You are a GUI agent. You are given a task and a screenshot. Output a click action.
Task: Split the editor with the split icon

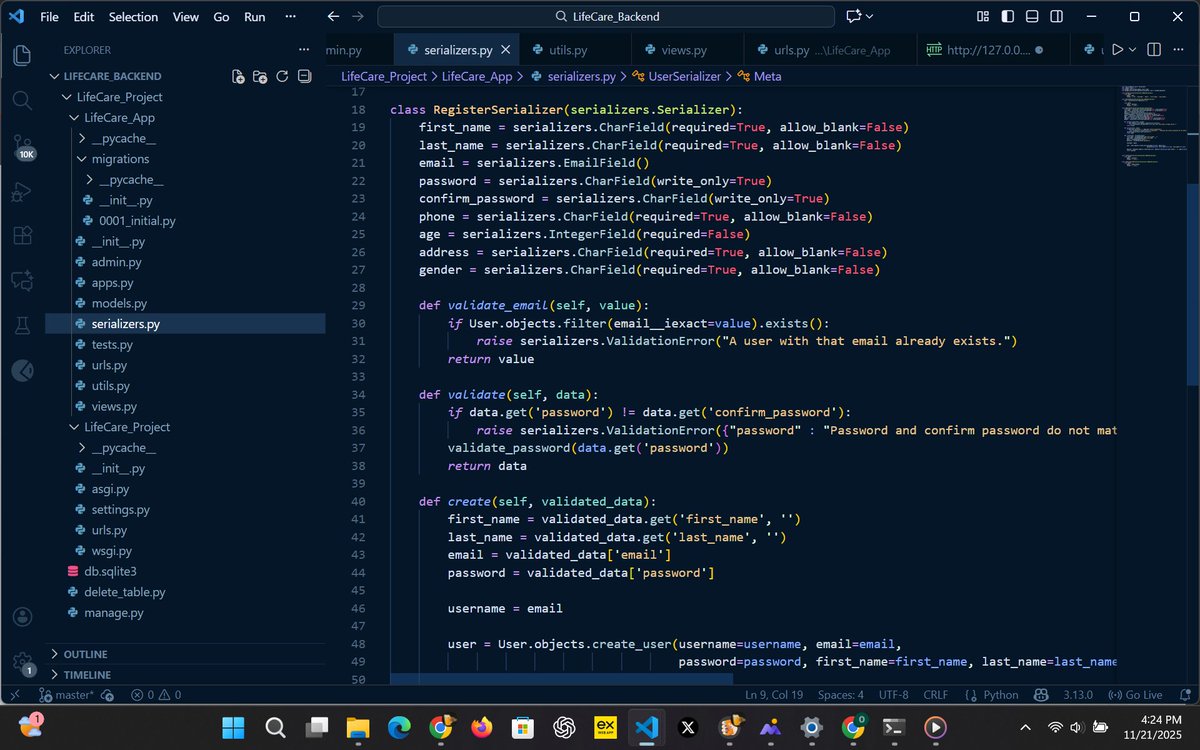[x=1153, y=49]
